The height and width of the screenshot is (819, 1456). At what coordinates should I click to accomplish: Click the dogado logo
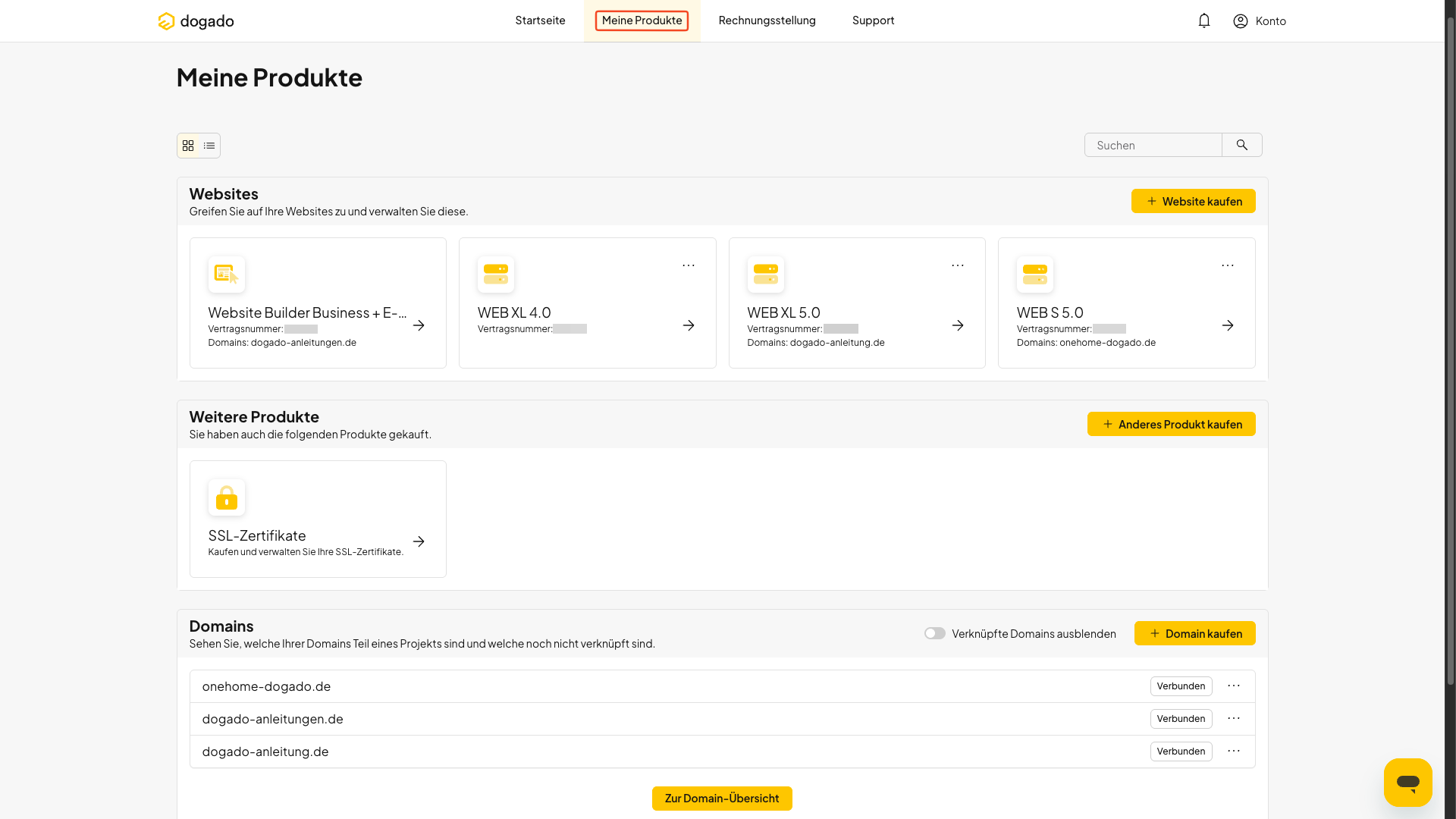(x=196, y=21)
